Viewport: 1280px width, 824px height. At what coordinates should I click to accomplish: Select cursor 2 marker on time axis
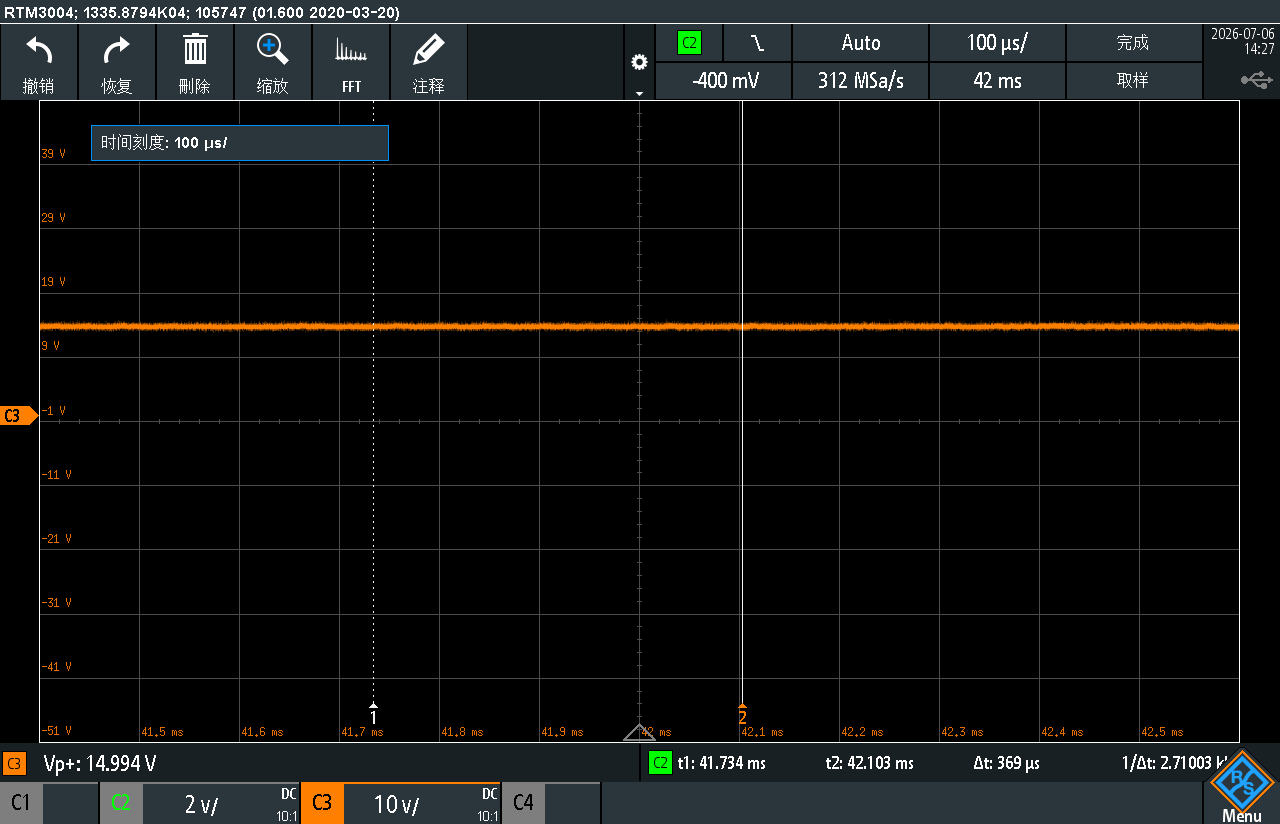tap(742, 716)
